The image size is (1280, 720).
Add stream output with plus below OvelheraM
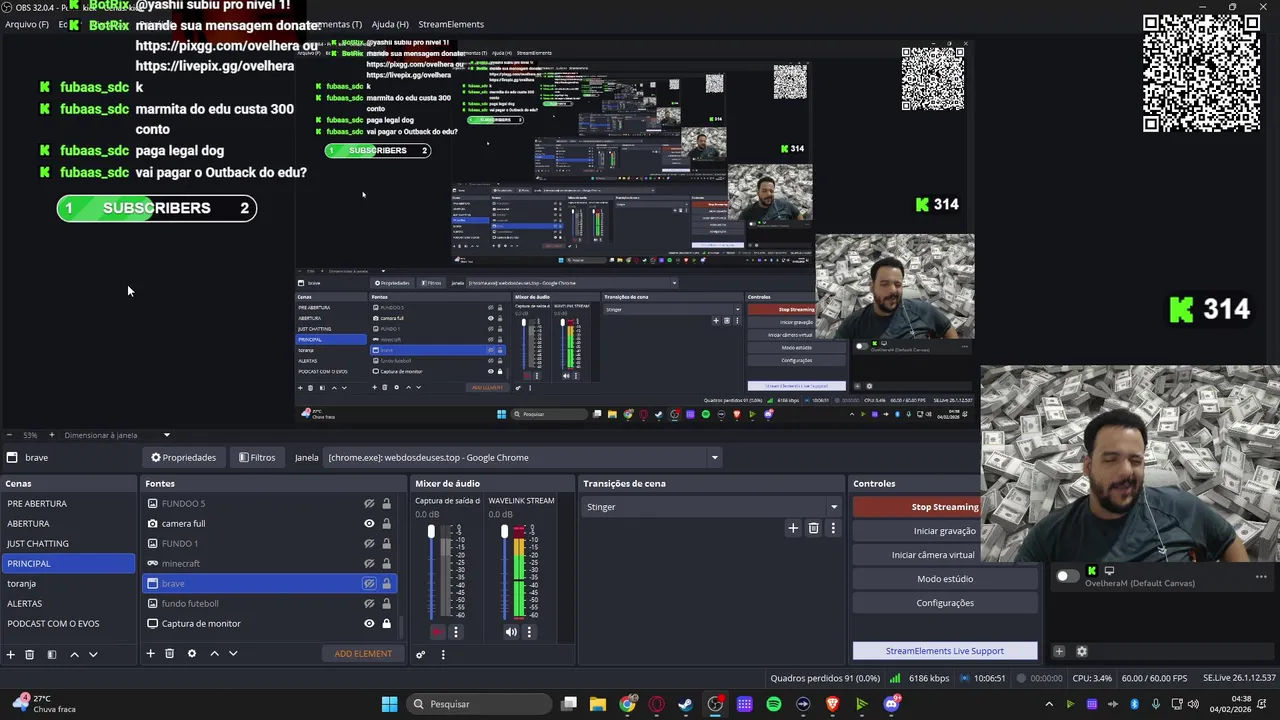click(1059, 652)
